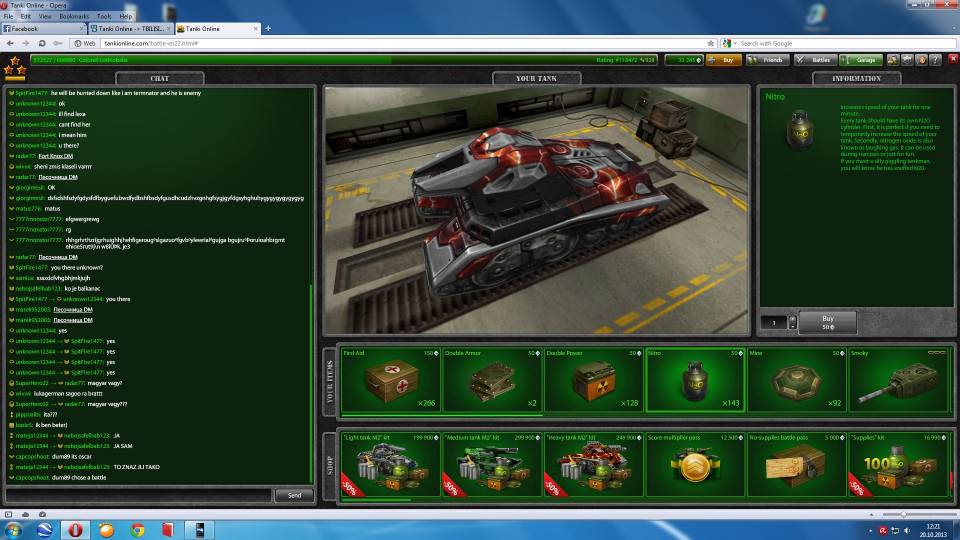The width and height of the screenshot is (960, 540).
Task: Open the View menu
Action: coord(45,17)
